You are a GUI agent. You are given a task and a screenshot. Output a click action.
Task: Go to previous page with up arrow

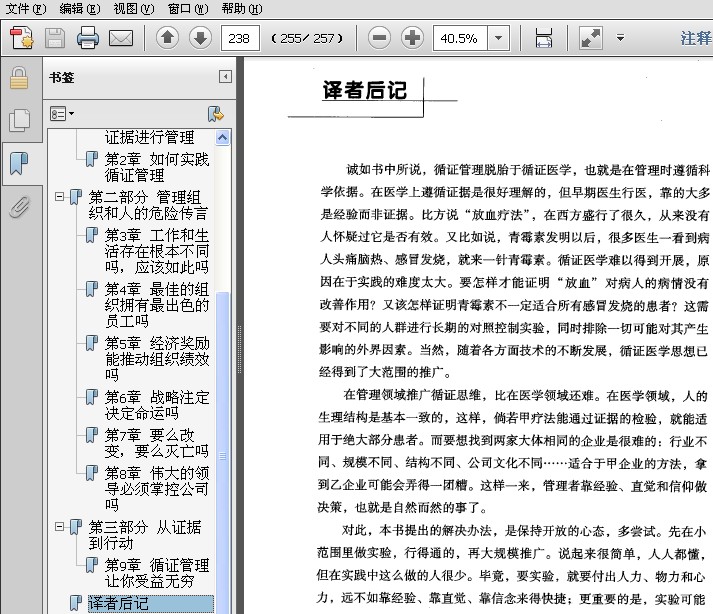(x=167, y=39)
